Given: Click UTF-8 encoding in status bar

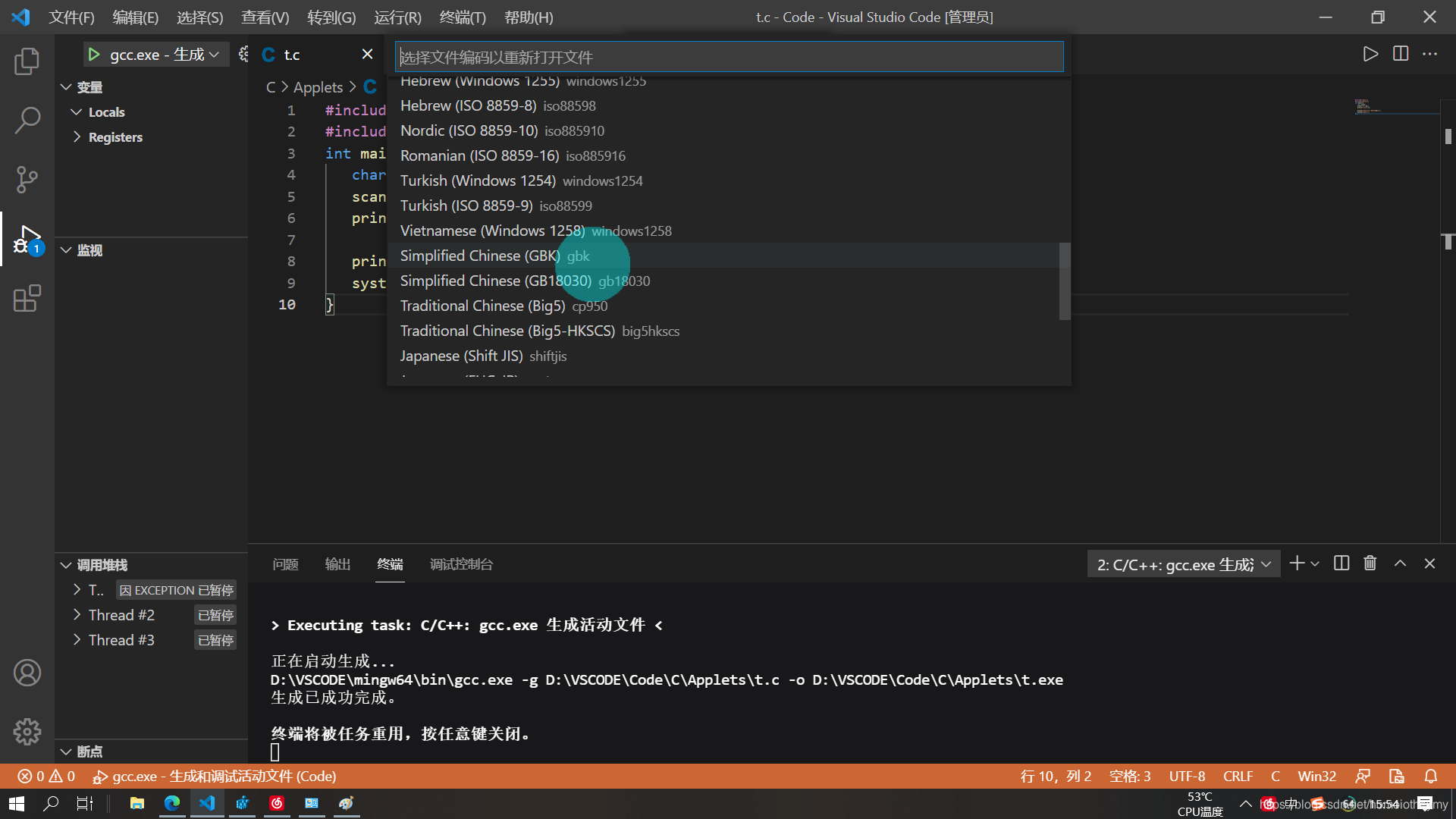Looking at the screenshot, I should [x=1187, y=776].
